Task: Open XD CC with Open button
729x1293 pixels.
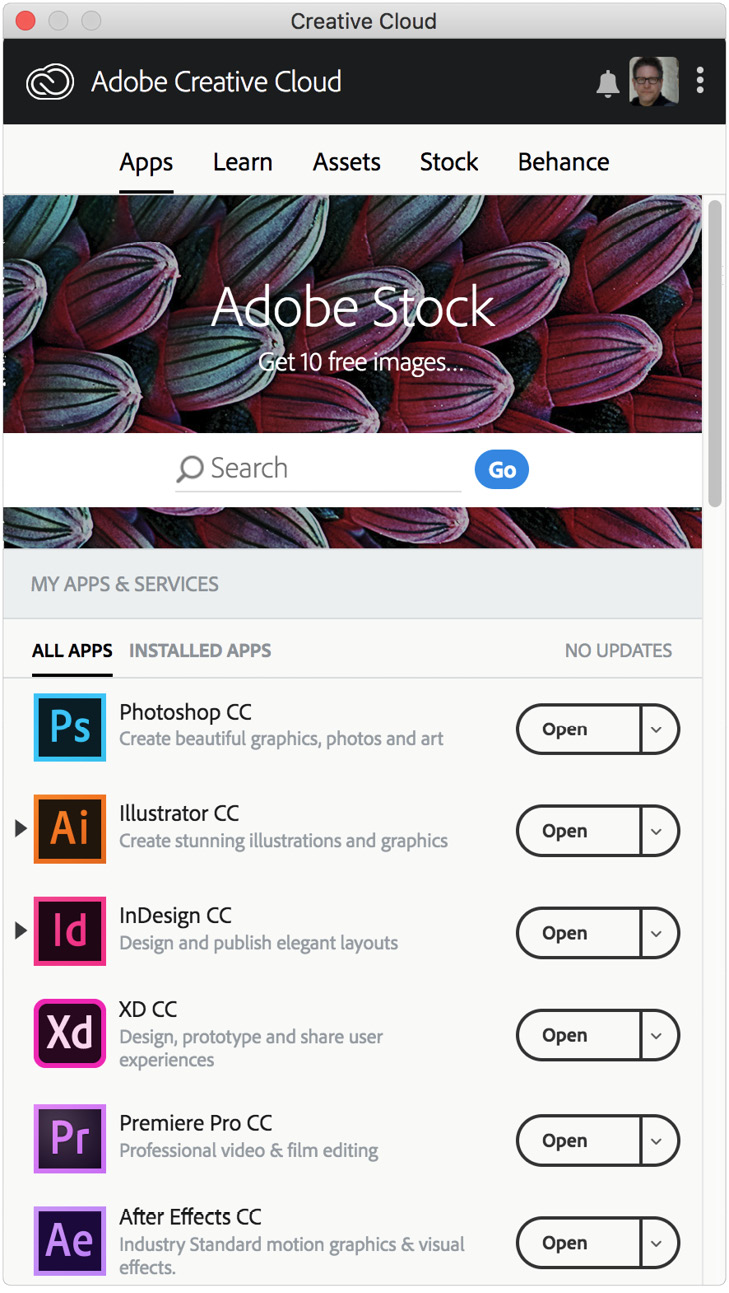Action: coord(577,1035)
